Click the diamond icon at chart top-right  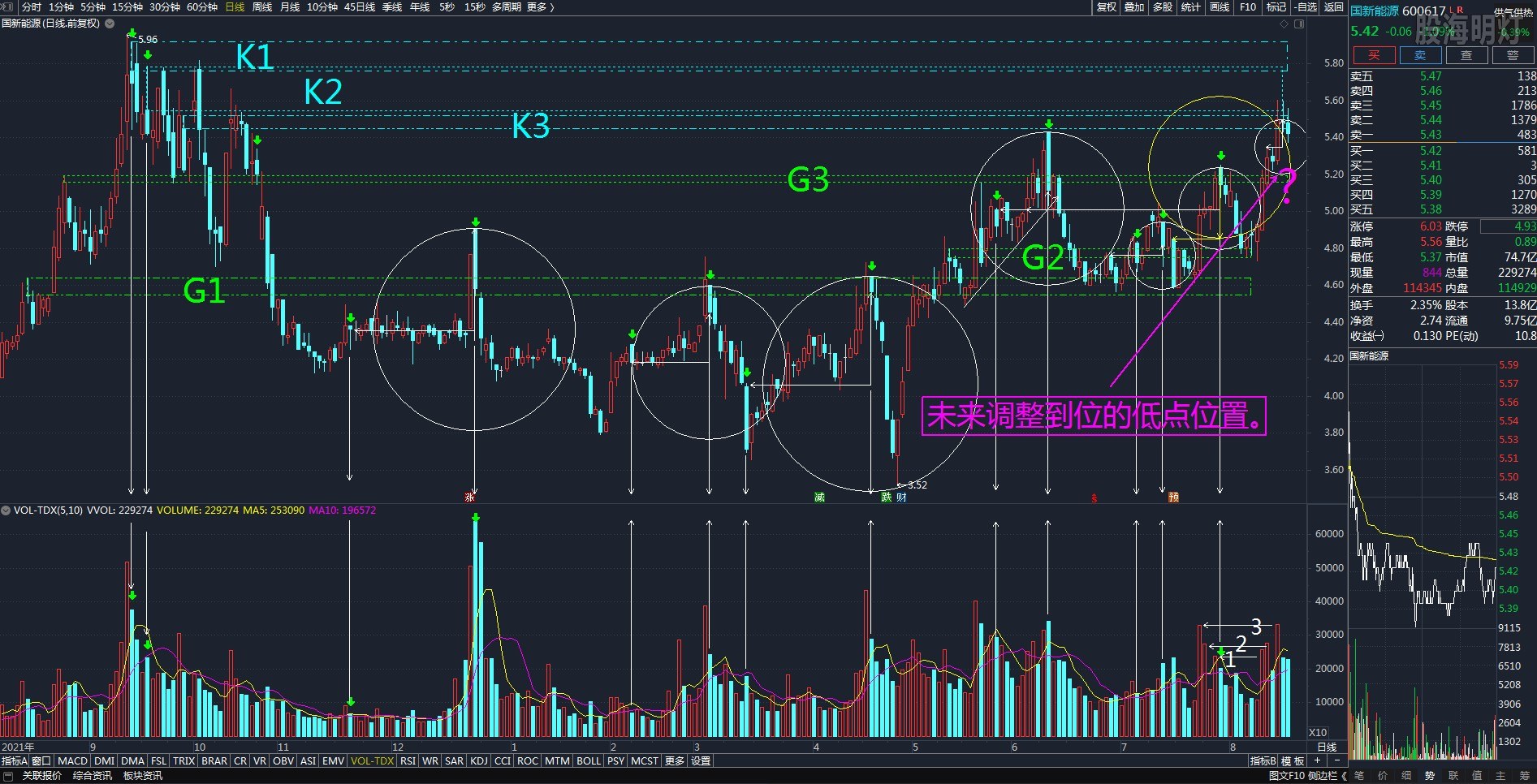coord(1284,24)
